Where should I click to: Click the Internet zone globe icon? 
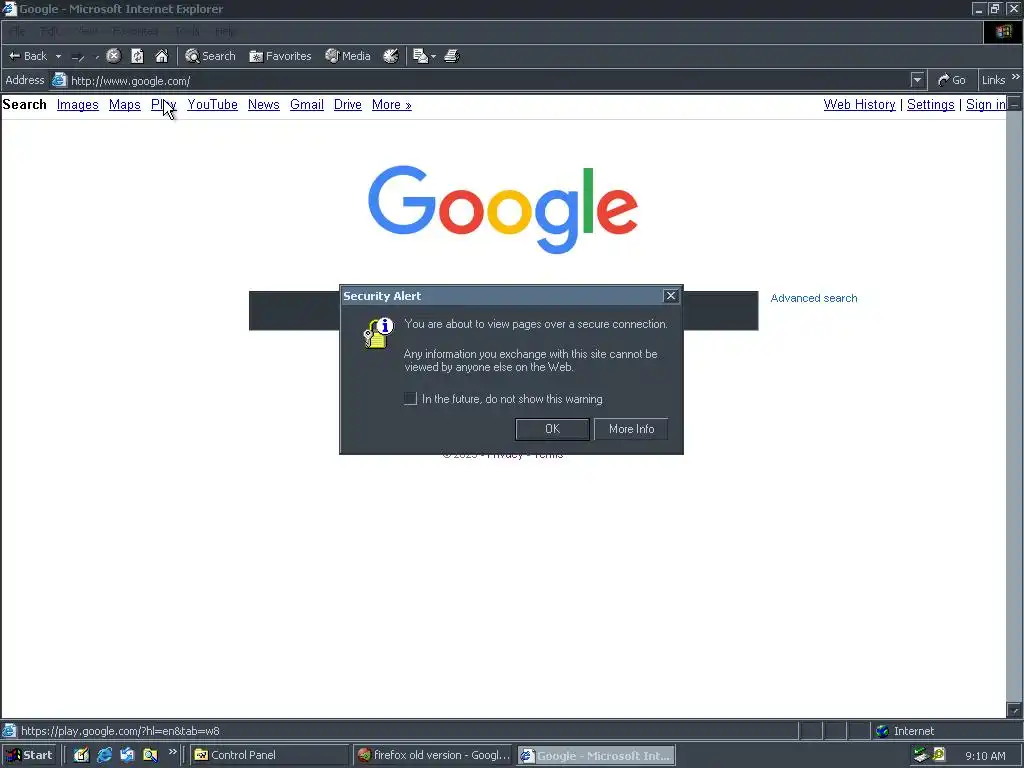coord(882,731)
